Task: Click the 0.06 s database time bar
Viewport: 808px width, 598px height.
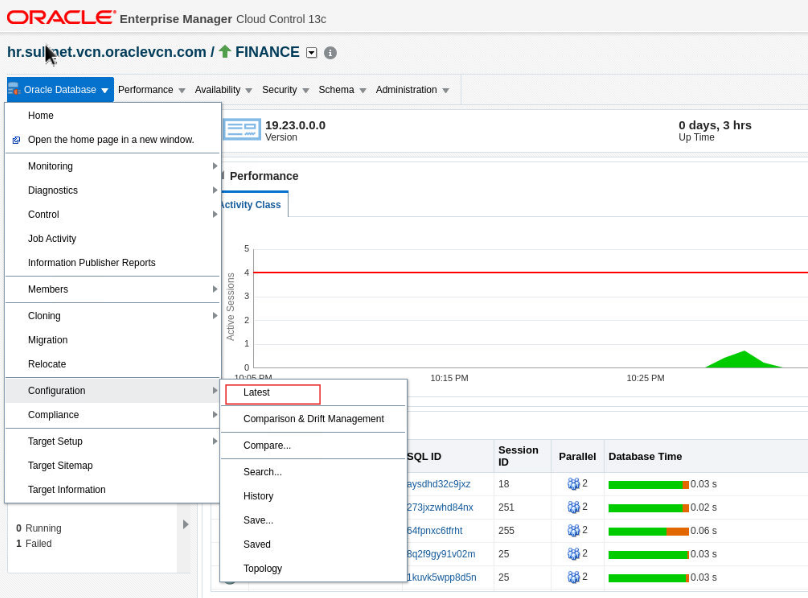Action: [648, 532]
